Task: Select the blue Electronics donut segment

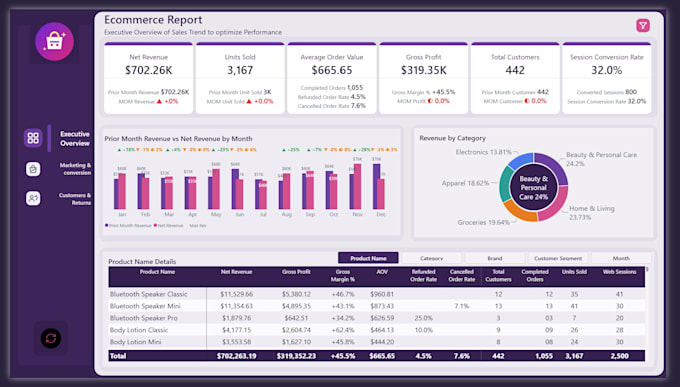Action: point(521,160)
